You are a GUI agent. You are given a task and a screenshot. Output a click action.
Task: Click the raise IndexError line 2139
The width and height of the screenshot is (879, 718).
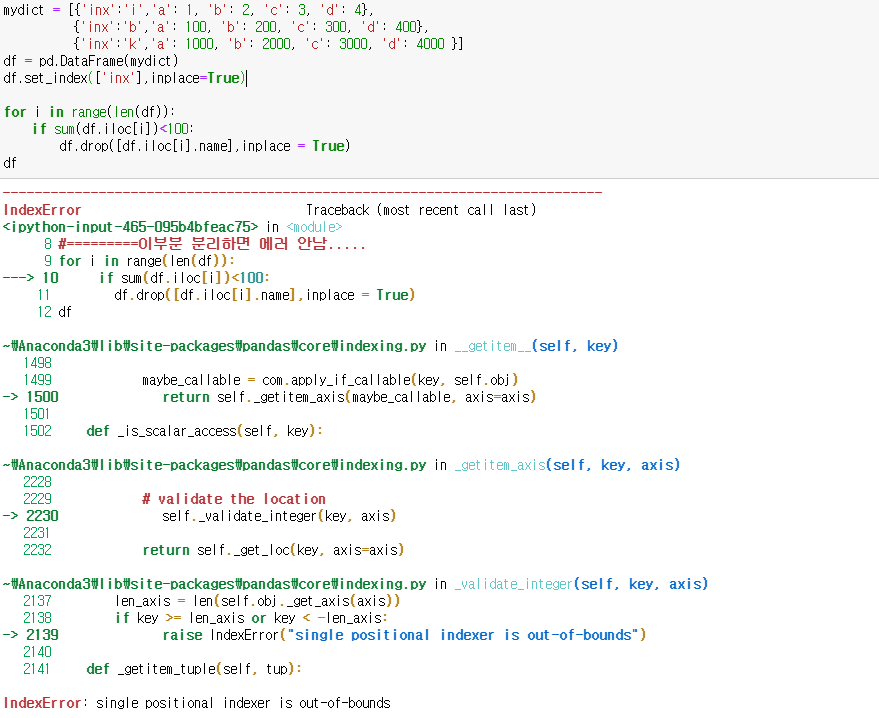[404, 635]
